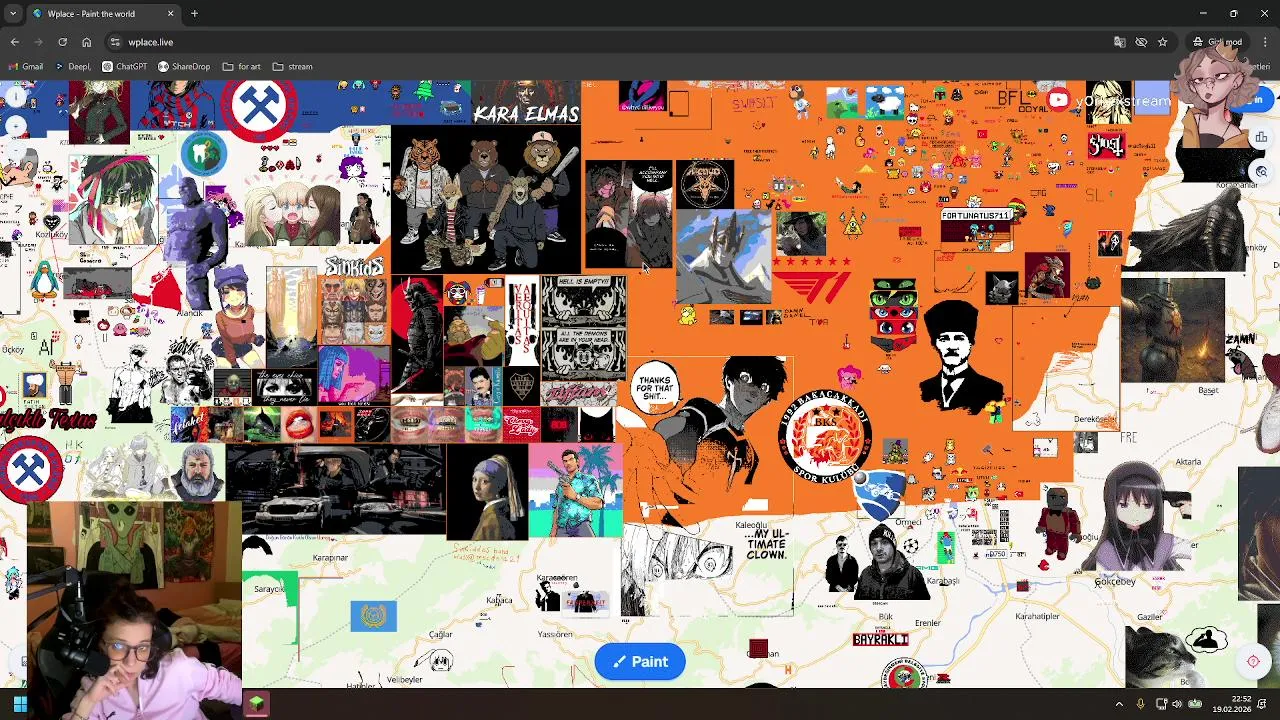Expand the stream bookmarks folder
This screenshot has height=720, width=1280.
[293, 67]
